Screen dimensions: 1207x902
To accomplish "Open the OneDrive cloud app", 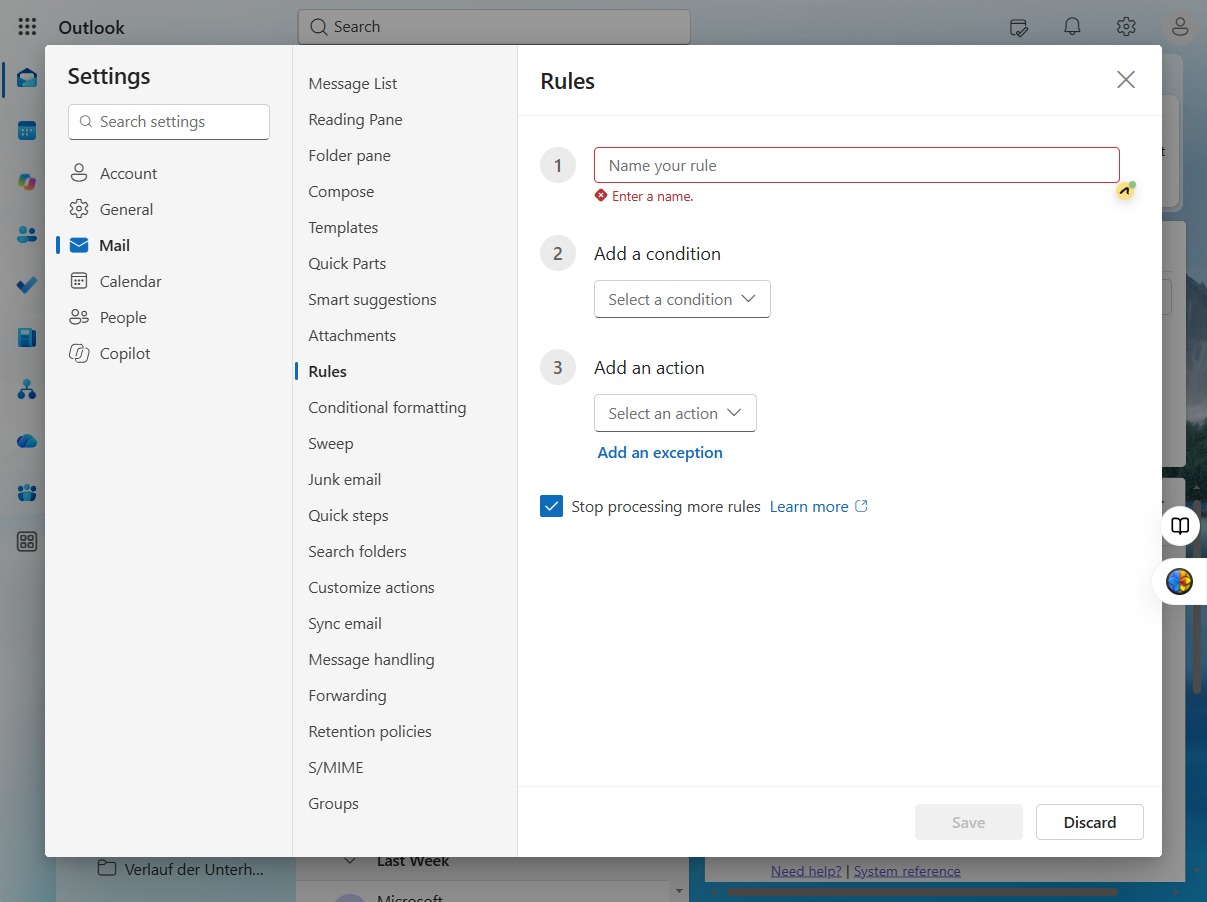I will (27, 441).
